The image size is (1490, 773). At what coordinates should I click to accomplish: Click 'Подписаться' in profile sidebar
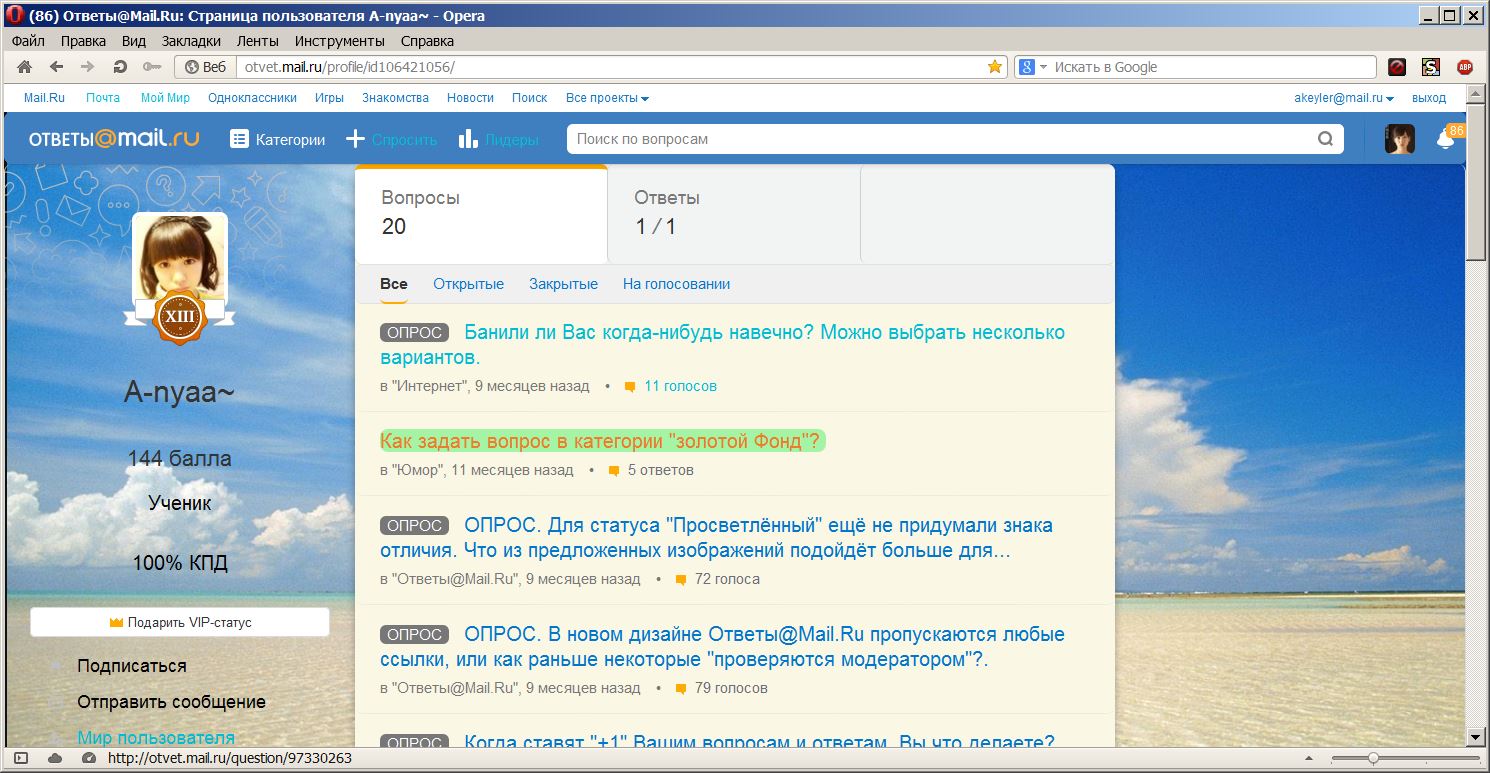(132, 666)
